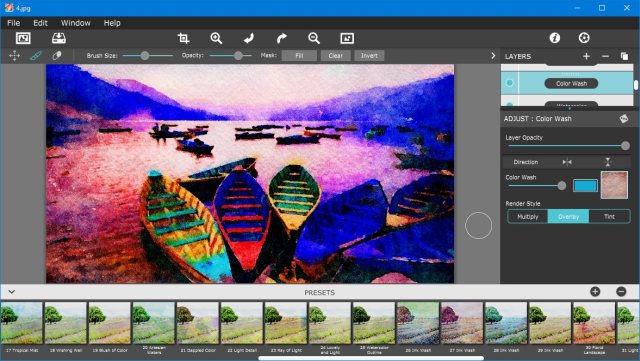Click the presets horizontal scrollbar
This screenshot has height=361, width=640.
pyautogui.click(x=371, y=359)
